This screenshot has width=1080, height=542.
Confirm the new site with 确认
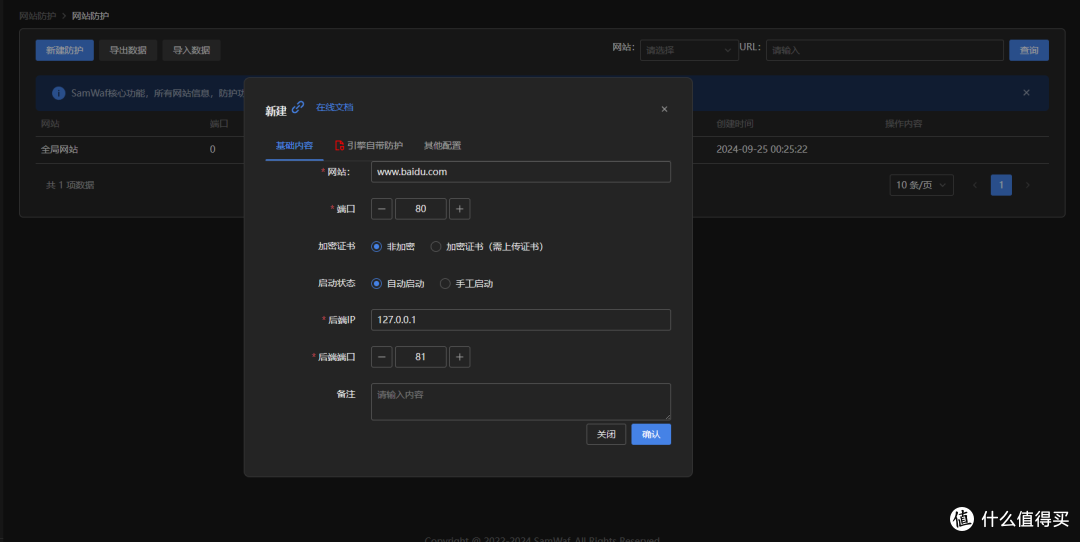pyautogui.click(x=651, y=435)
